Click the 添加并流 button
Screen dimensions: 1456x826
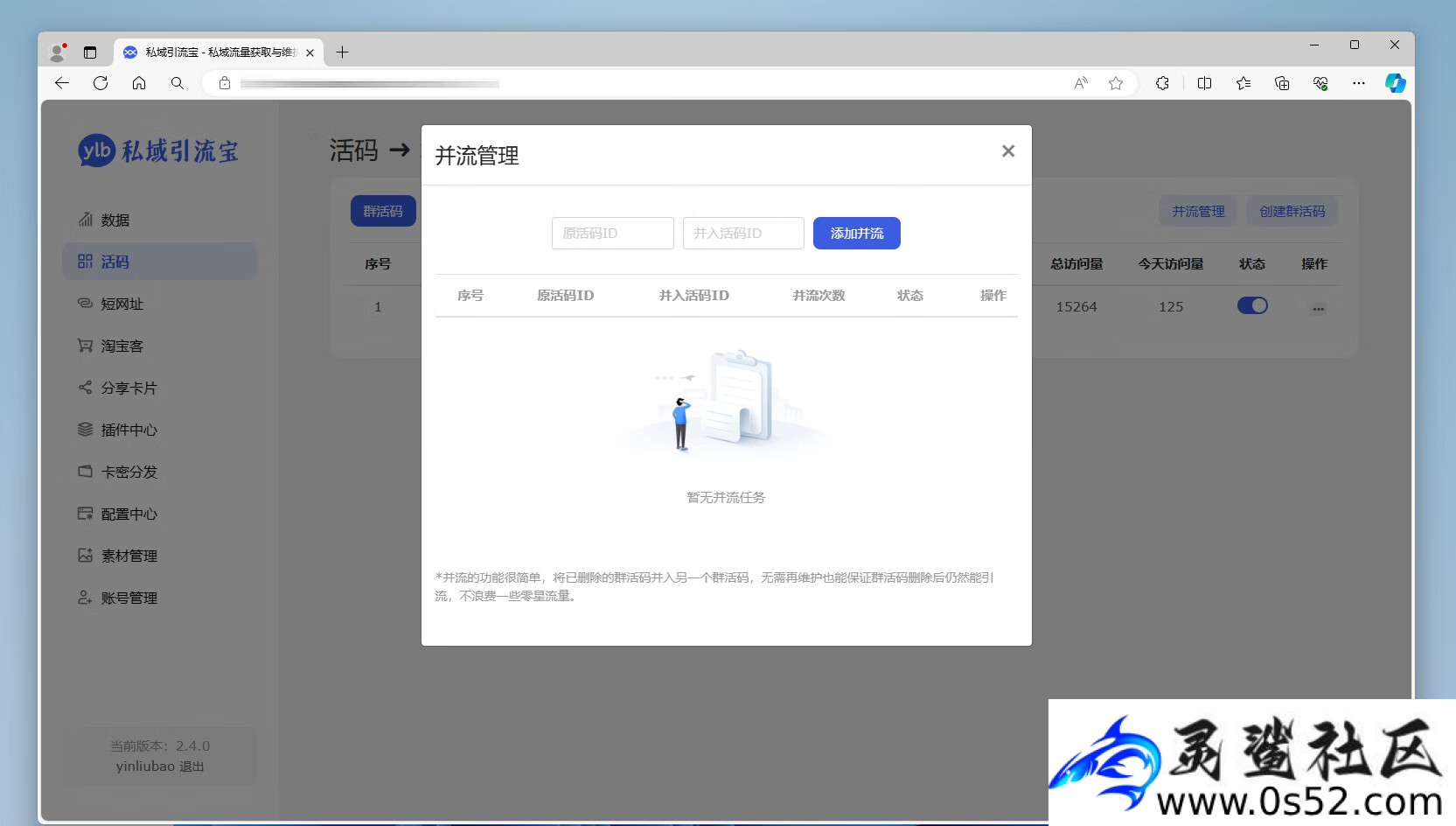point(857,234)
